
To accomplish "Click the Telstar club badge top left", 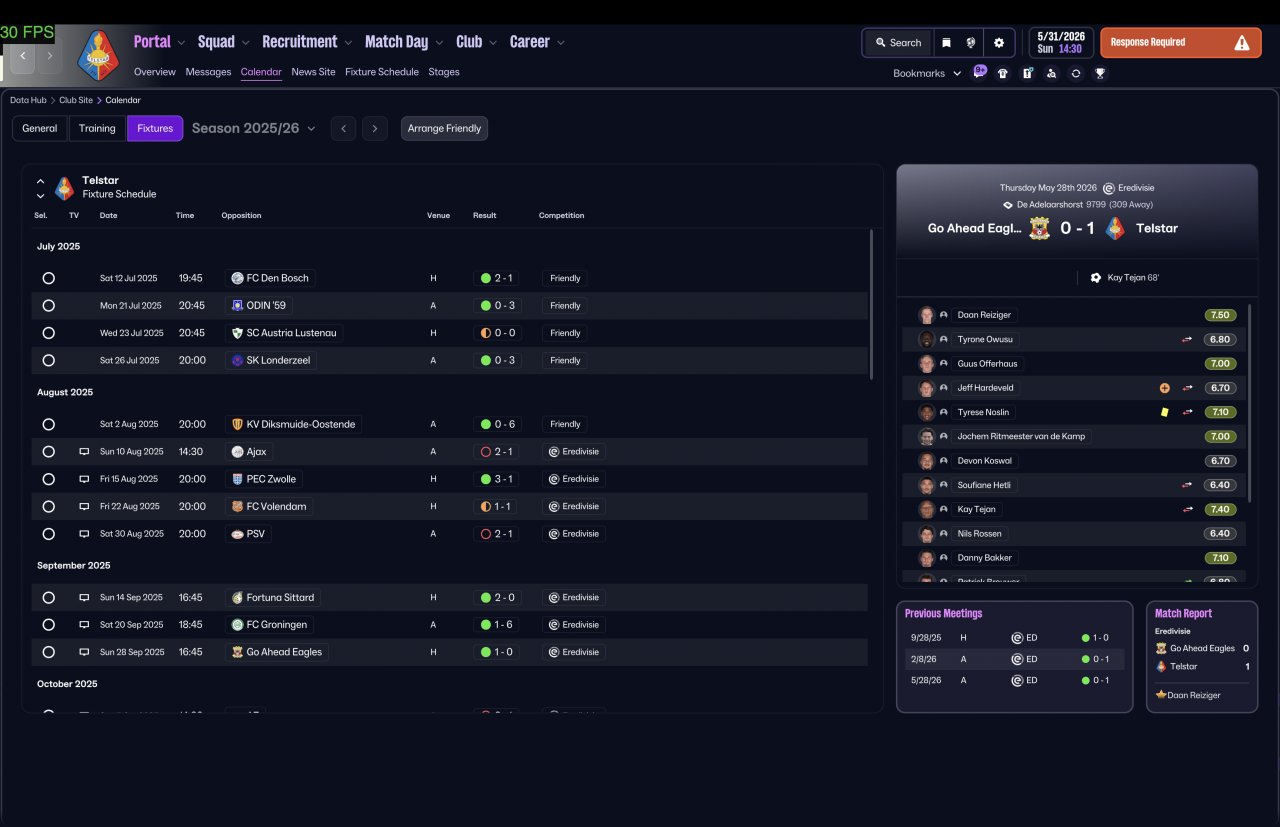I will 98,54.
